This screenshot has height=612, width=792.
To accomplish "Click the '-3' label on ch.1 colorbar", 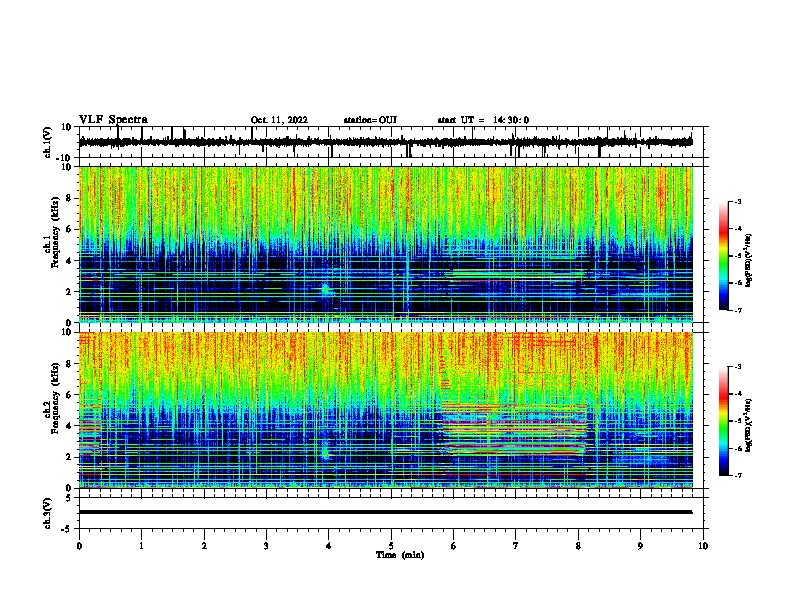I will (x=738, y=202).
